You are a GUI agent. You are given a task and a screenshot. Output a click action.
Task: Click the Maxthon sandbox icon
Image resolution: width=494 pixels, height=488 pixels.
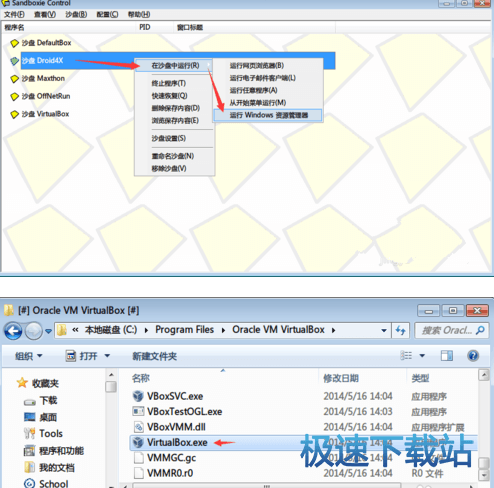coord(14,79)
